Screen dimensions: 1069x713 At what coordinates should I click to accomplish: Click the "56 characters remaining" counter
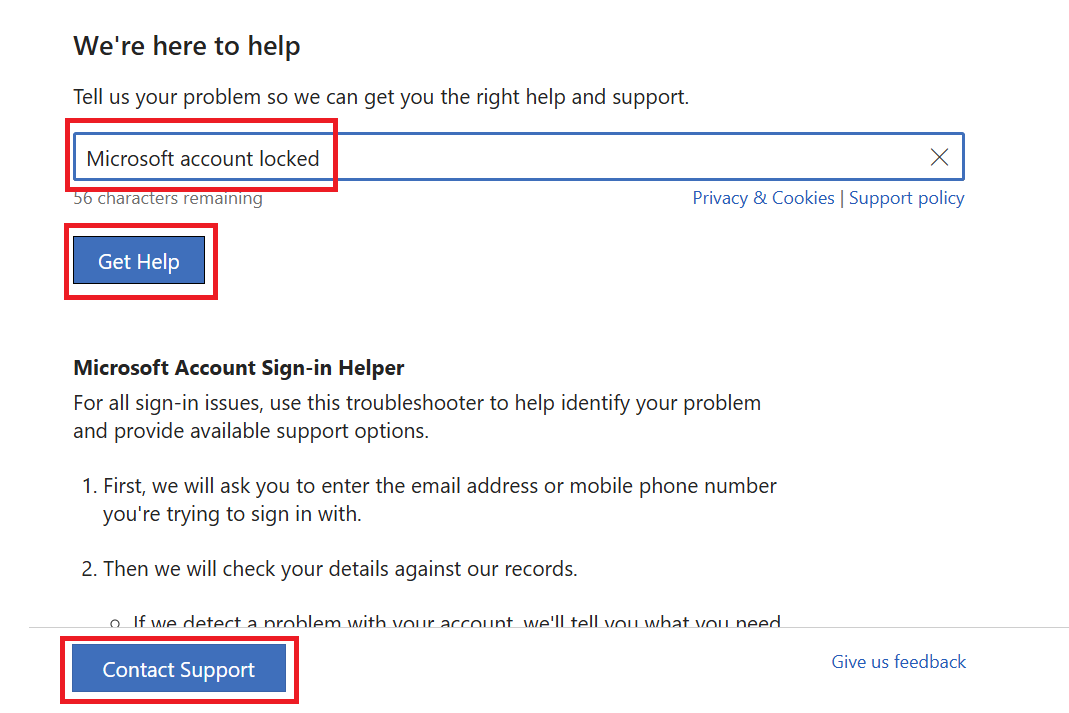tap(168, 198)
